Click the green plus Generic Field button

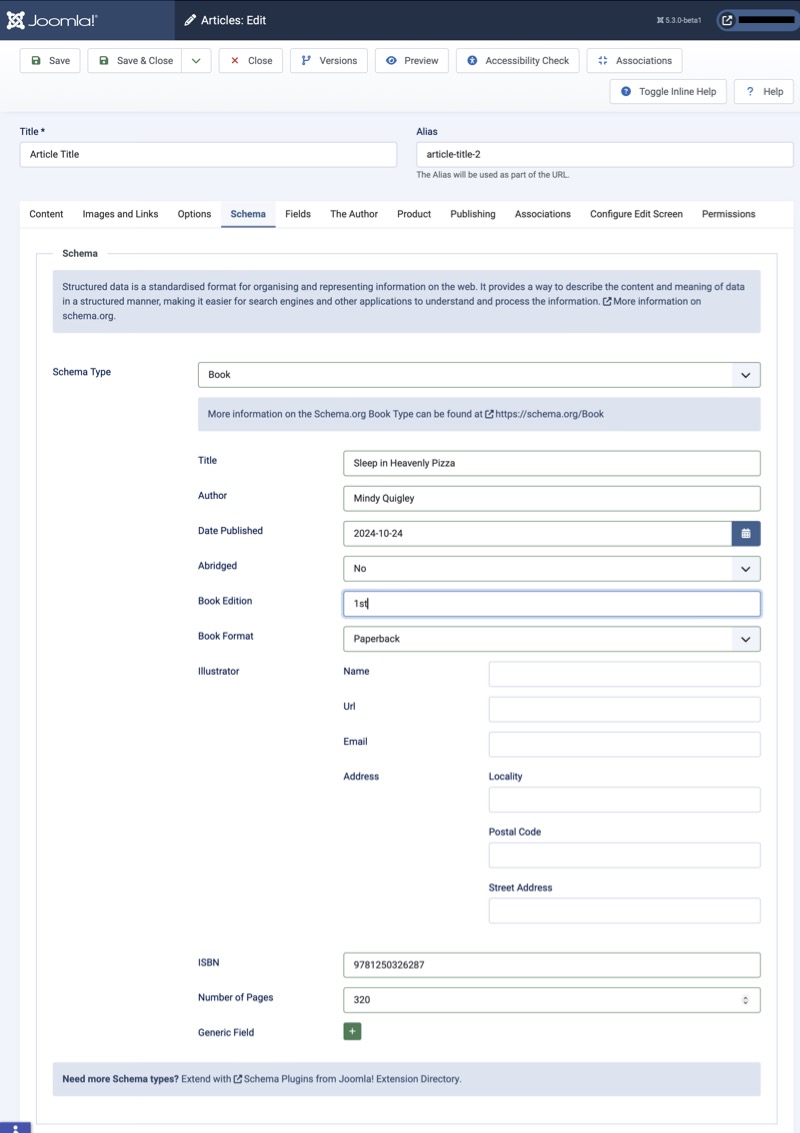pos(352,1031)
